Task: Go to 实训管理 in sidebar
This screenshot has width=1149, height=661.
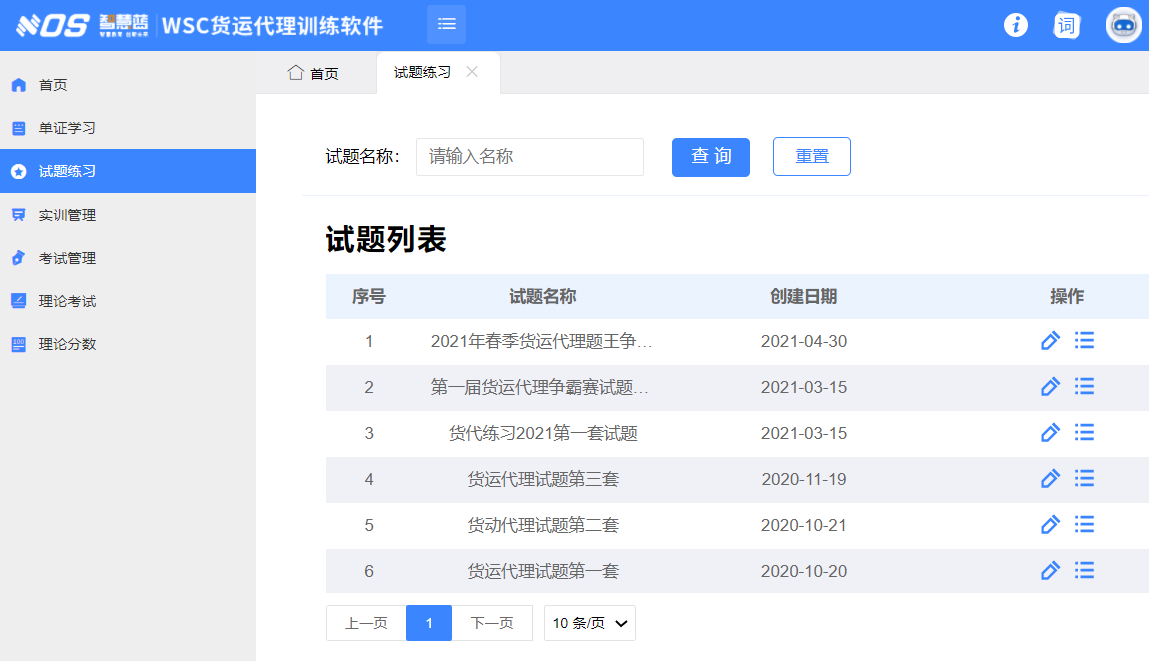Action: [67, 215]
